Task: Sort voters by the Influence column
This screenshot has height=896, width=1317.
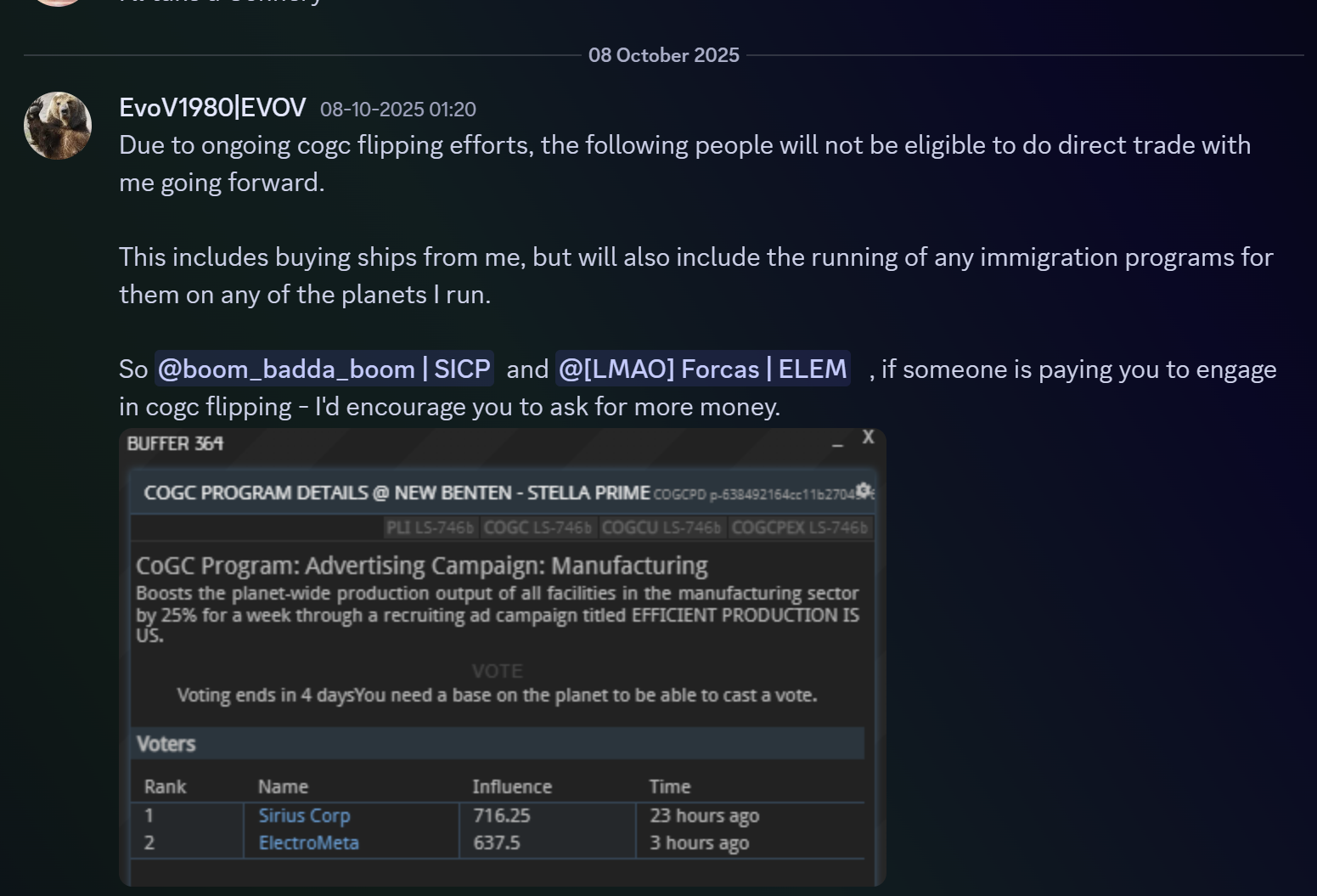Action: click(512, 787)
